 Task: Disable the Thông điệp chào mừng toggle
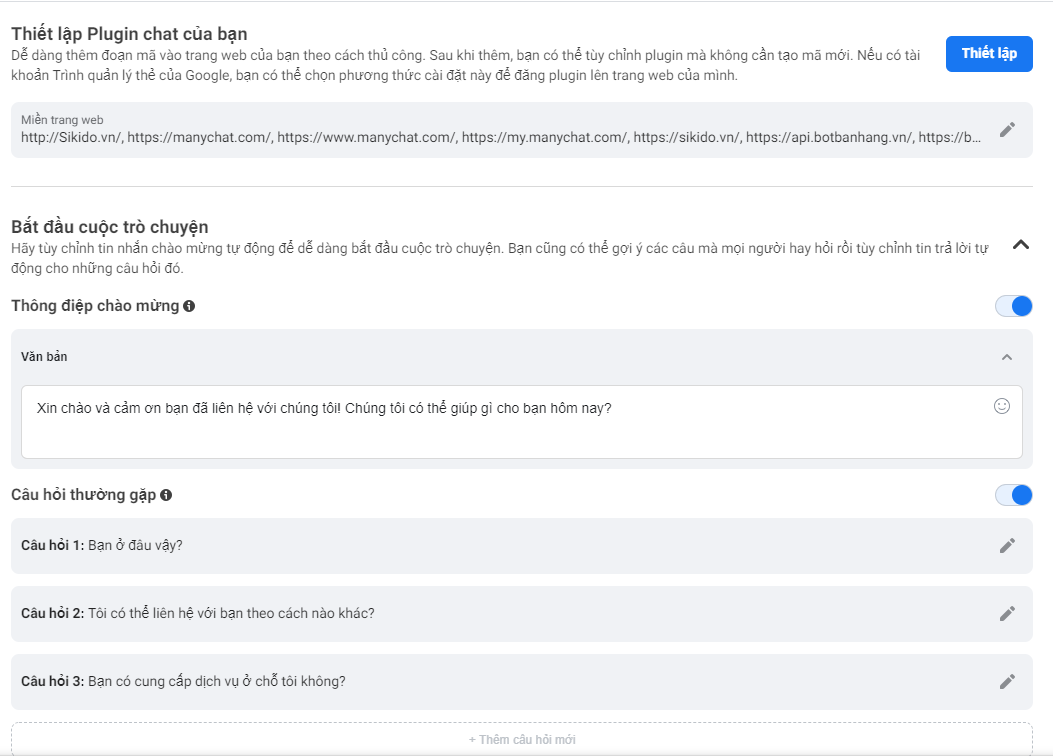(1013, 306)
